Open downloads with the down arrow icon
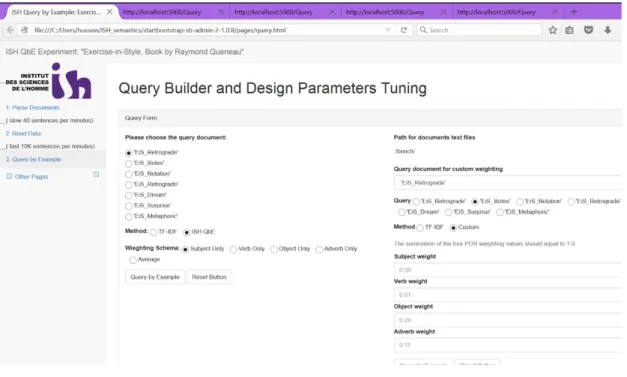 pyautogui.click(x=607, y=30)
